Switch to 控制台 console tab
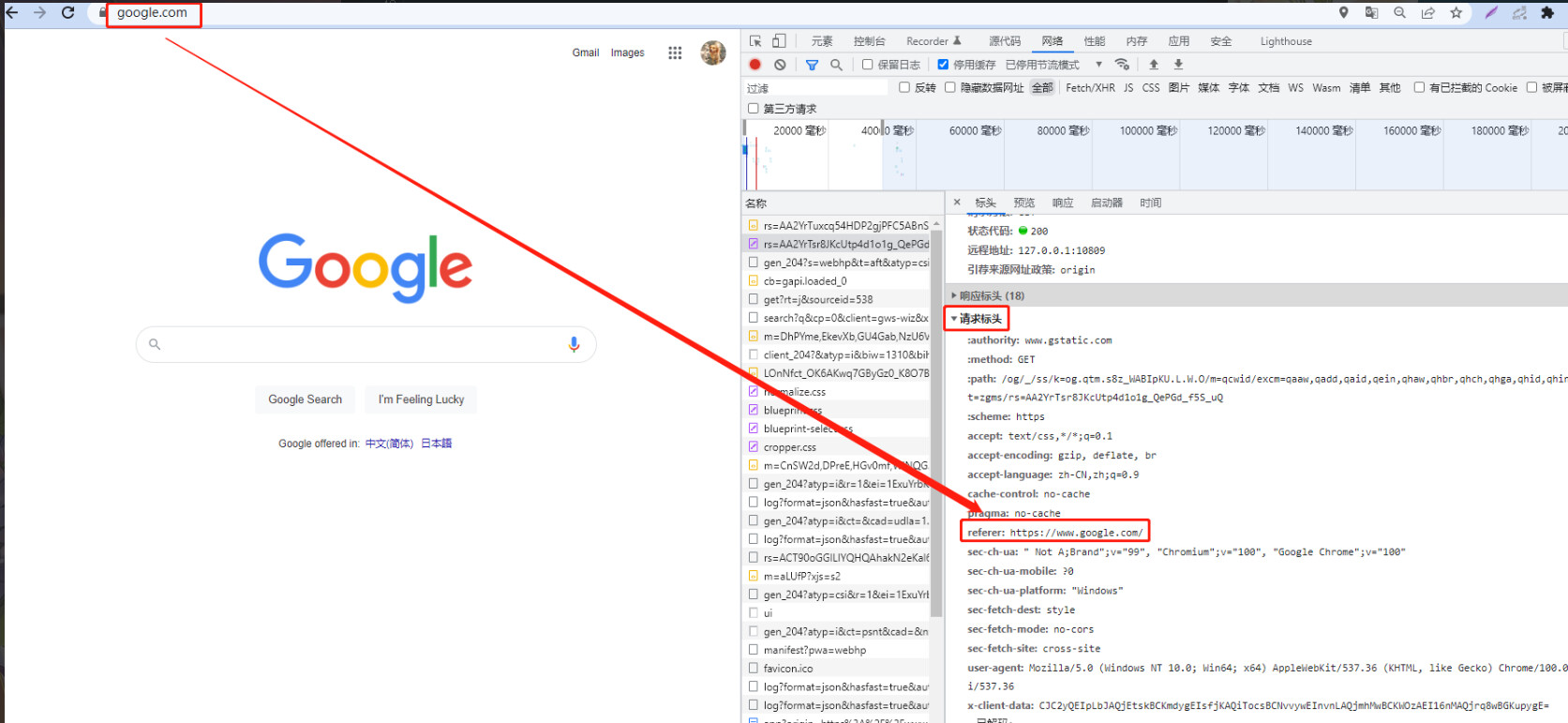Image resolution: width=1568 pixels, height=723 pixels. point(870,41)
